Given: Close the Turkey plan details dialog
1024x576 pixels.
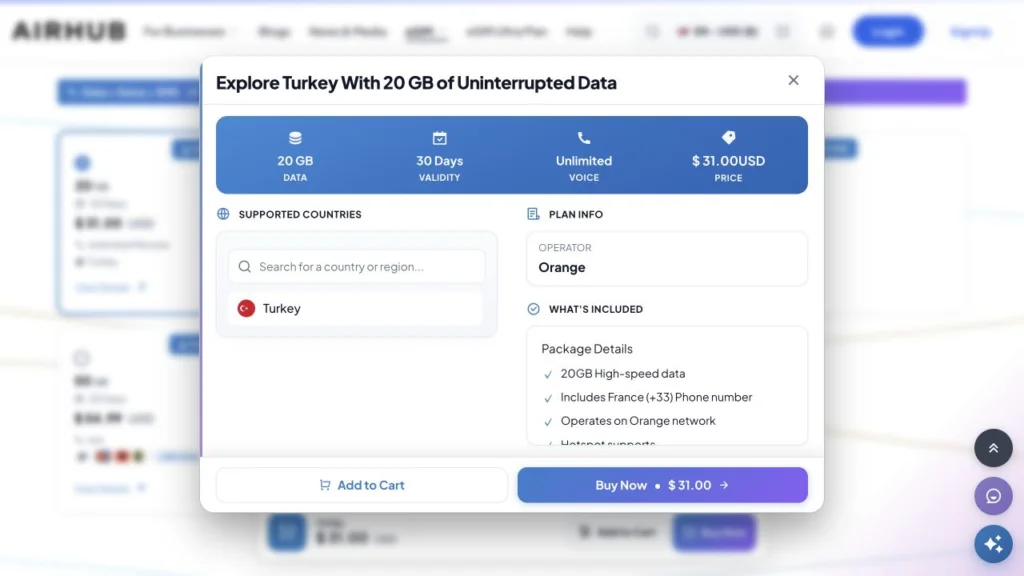Looking at the screenshot, I should (793, 80).
